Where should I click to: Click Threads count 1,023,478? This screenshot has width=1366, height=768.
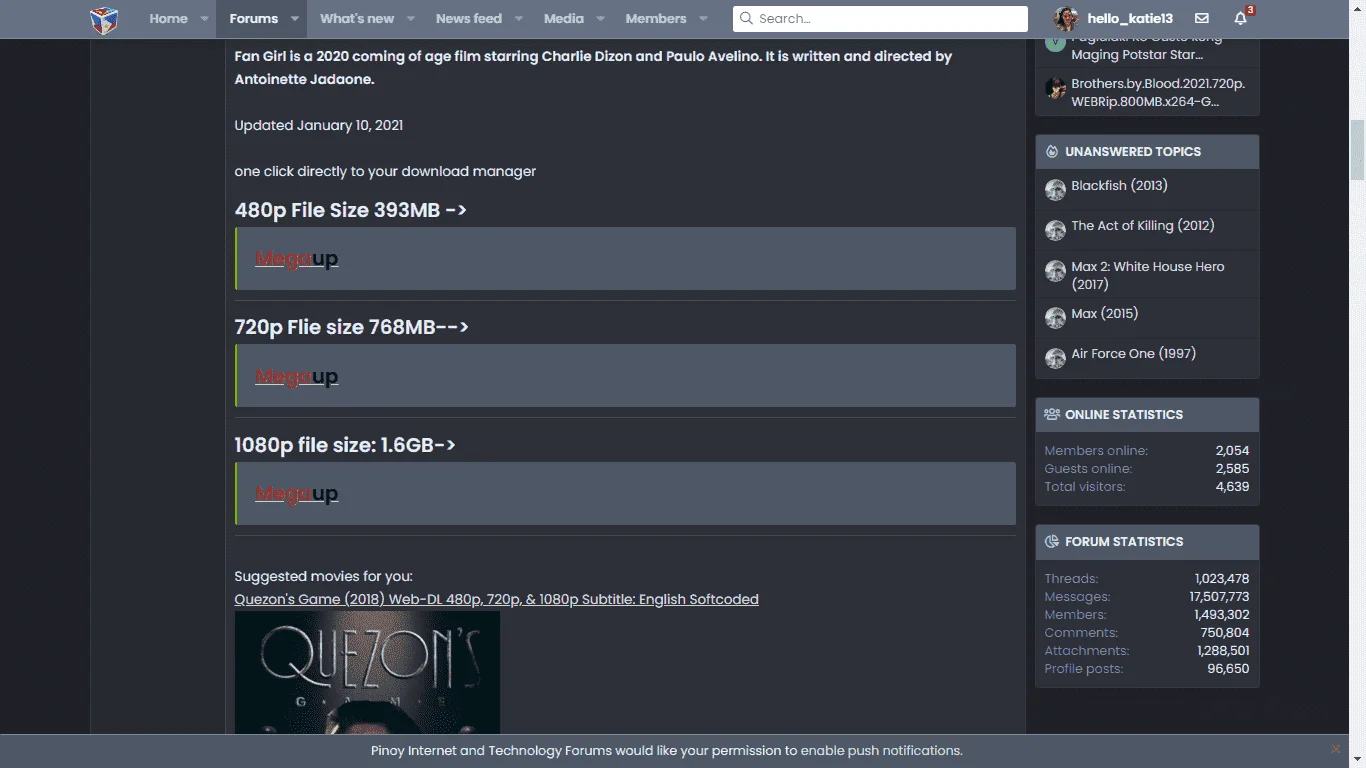1222,579
